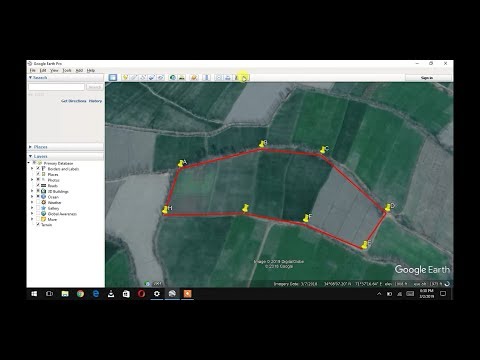Open File Explorer from the taskbar
Viewport: 480px width, 360px height.
point(65,294)
